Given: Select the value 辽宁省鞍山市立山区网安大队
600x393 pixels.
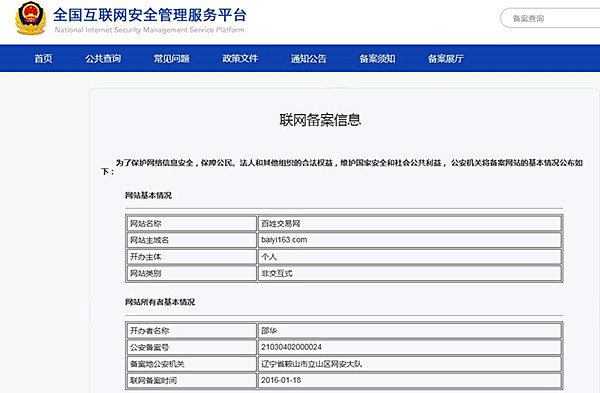Looking at the screenshot, I should pos(311,364).
